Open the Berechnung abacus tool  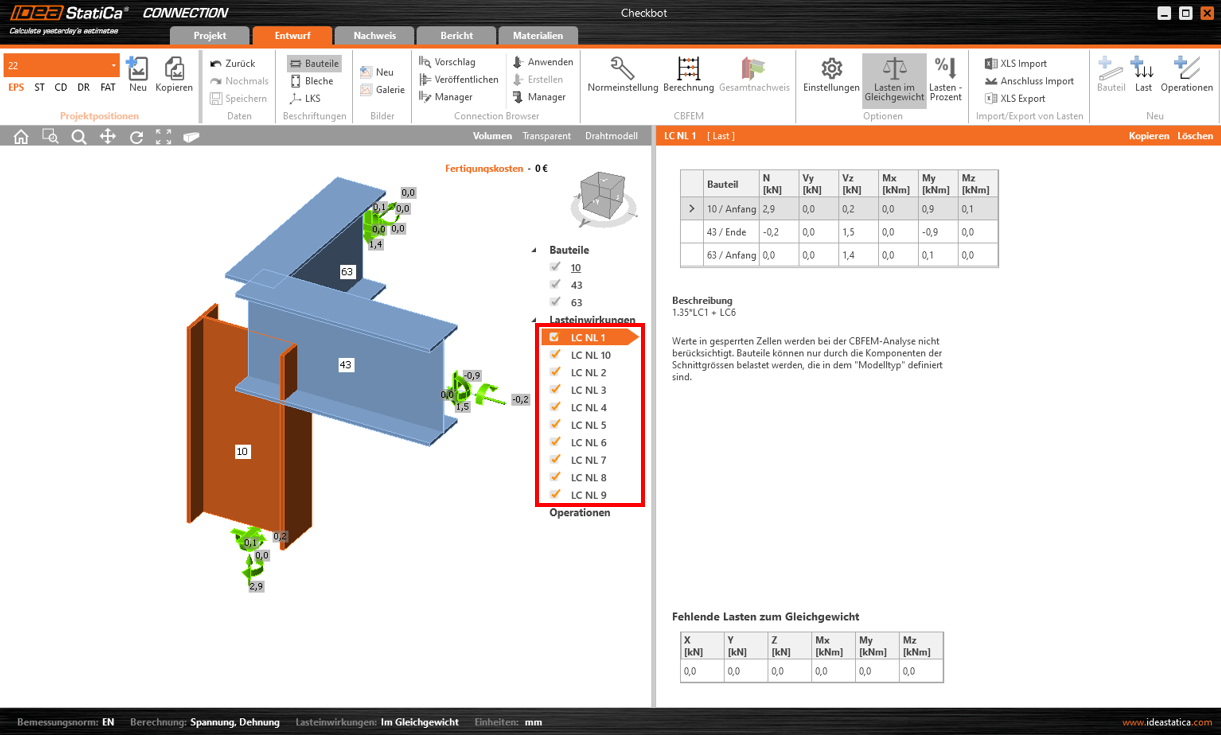pos(688,69)
